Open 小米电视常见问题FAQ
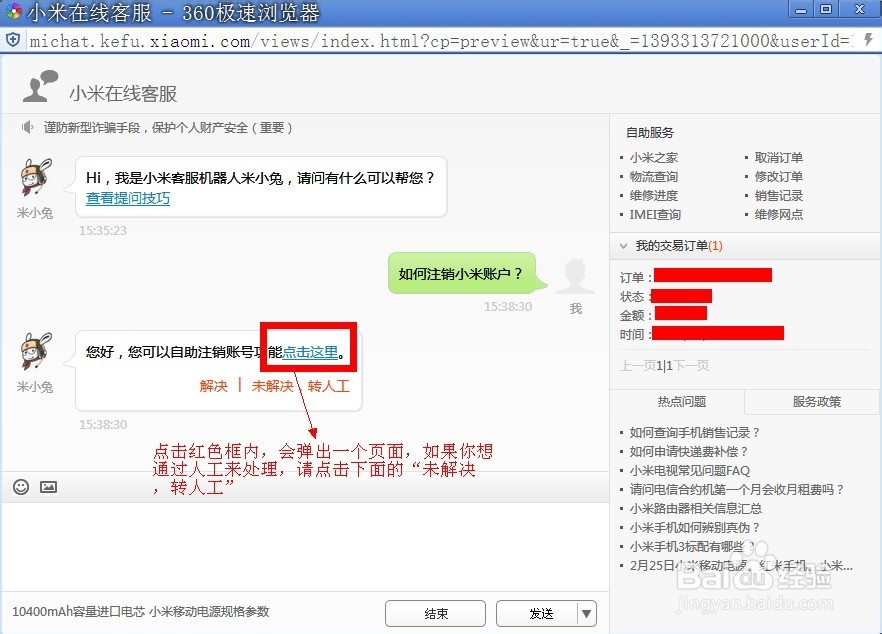882x634 pixels. (x=690, y=470)
